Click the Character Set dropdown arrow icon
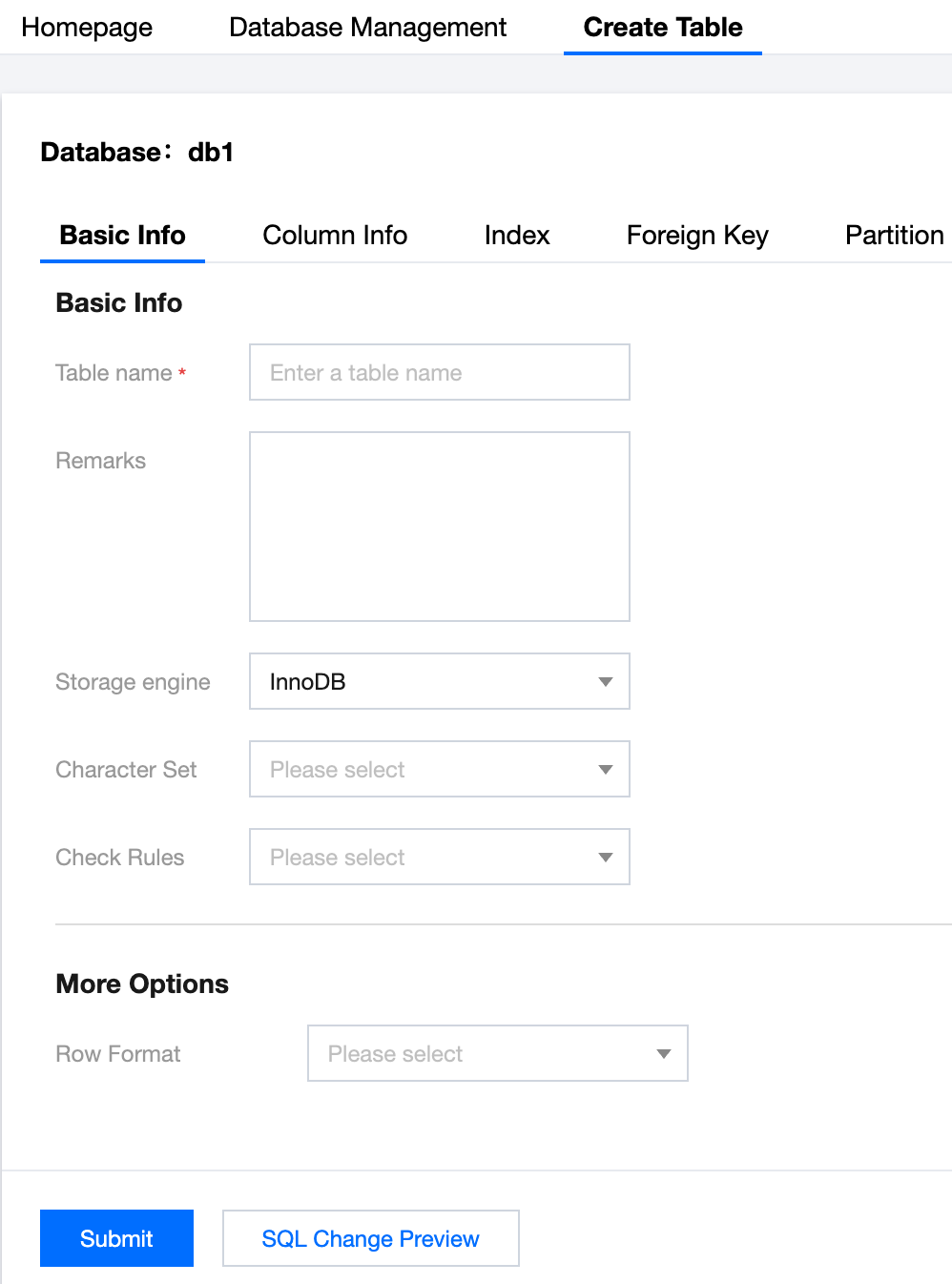Screen dimensions: 952x1284 coord(605,769)
